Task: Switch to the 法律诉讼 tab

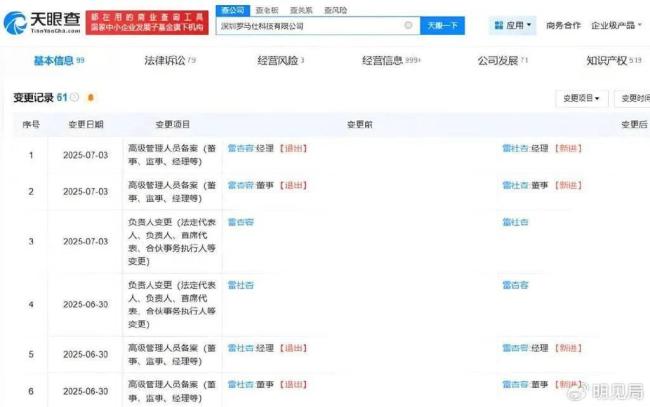Action: (x=170, y=61)
